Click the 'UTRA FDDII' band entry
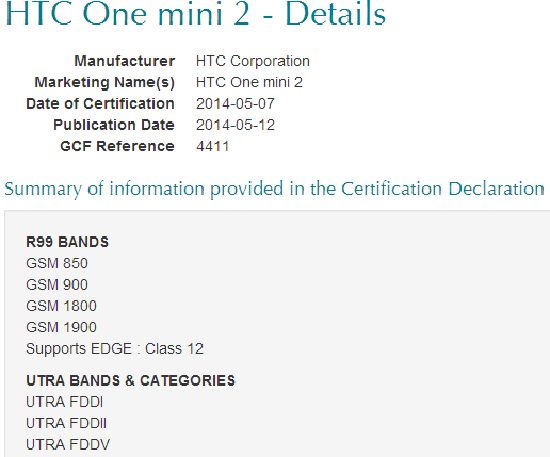Viewport: 550px width, 457px height. 66,423
